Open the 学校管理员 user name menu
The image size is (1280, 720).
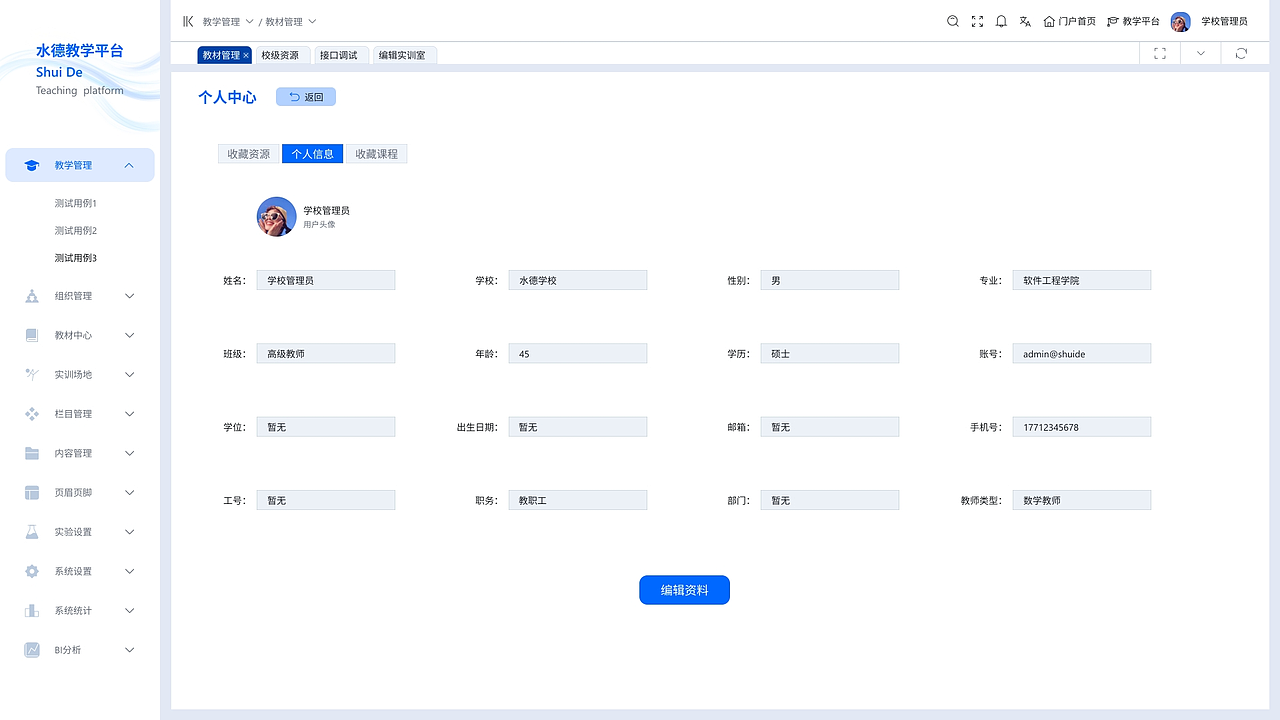(x=1224, y=21)
